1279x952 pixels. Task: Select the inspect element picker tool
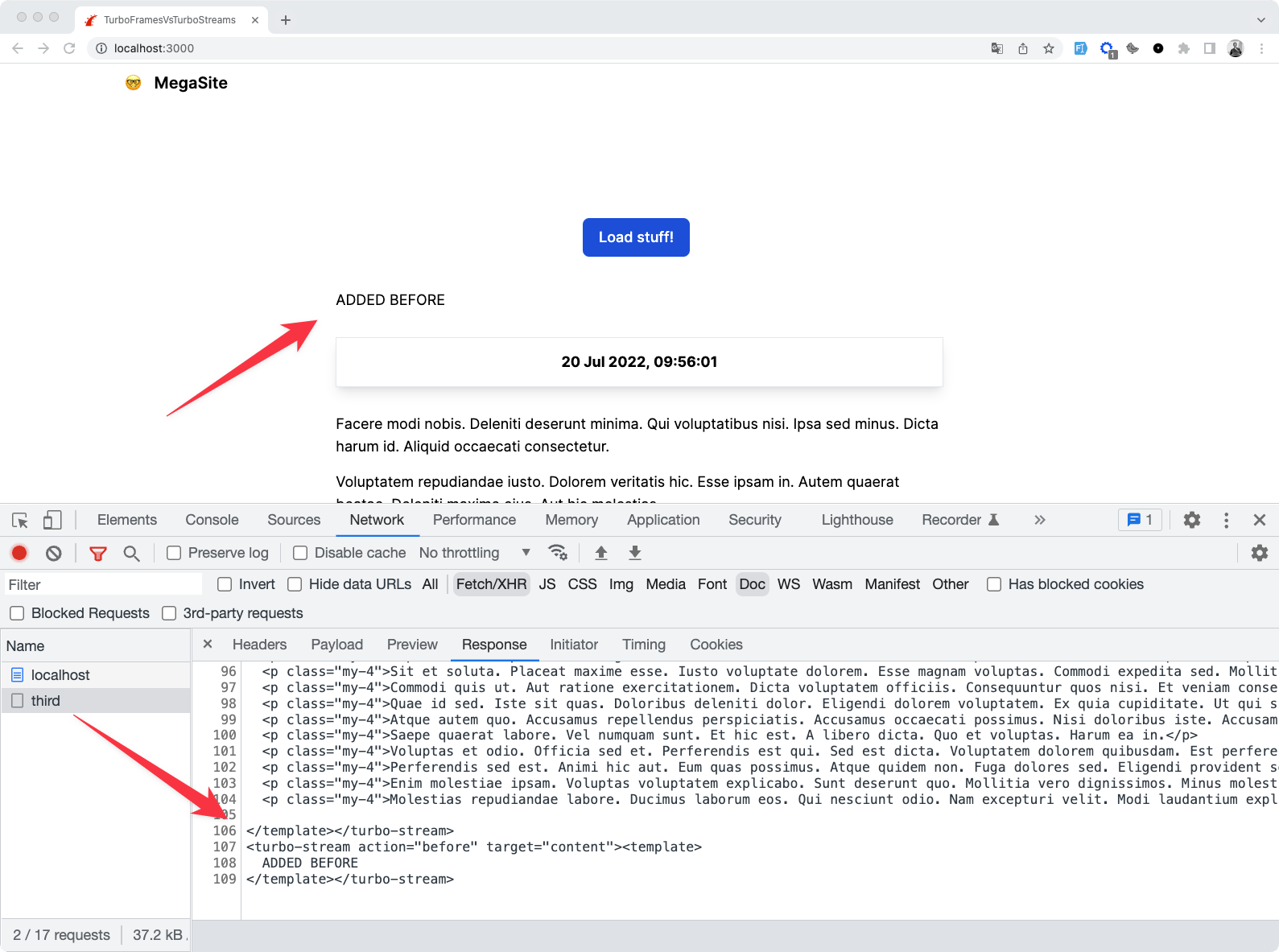[20, 521]
